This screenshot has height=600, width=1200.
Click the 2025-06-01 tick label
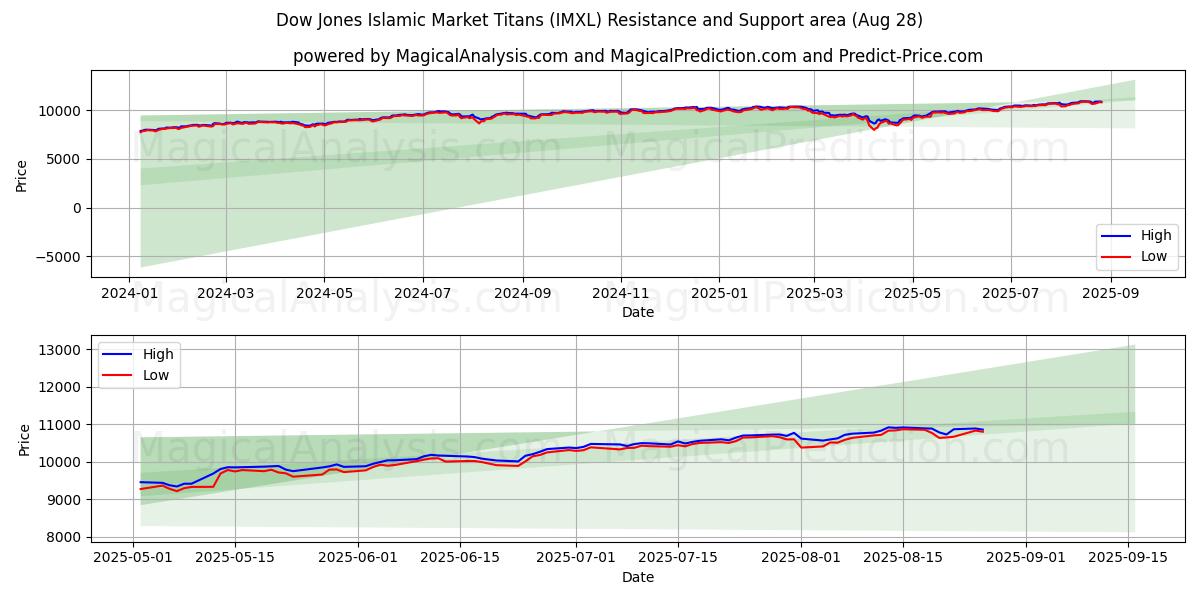(x=359, y=558)
